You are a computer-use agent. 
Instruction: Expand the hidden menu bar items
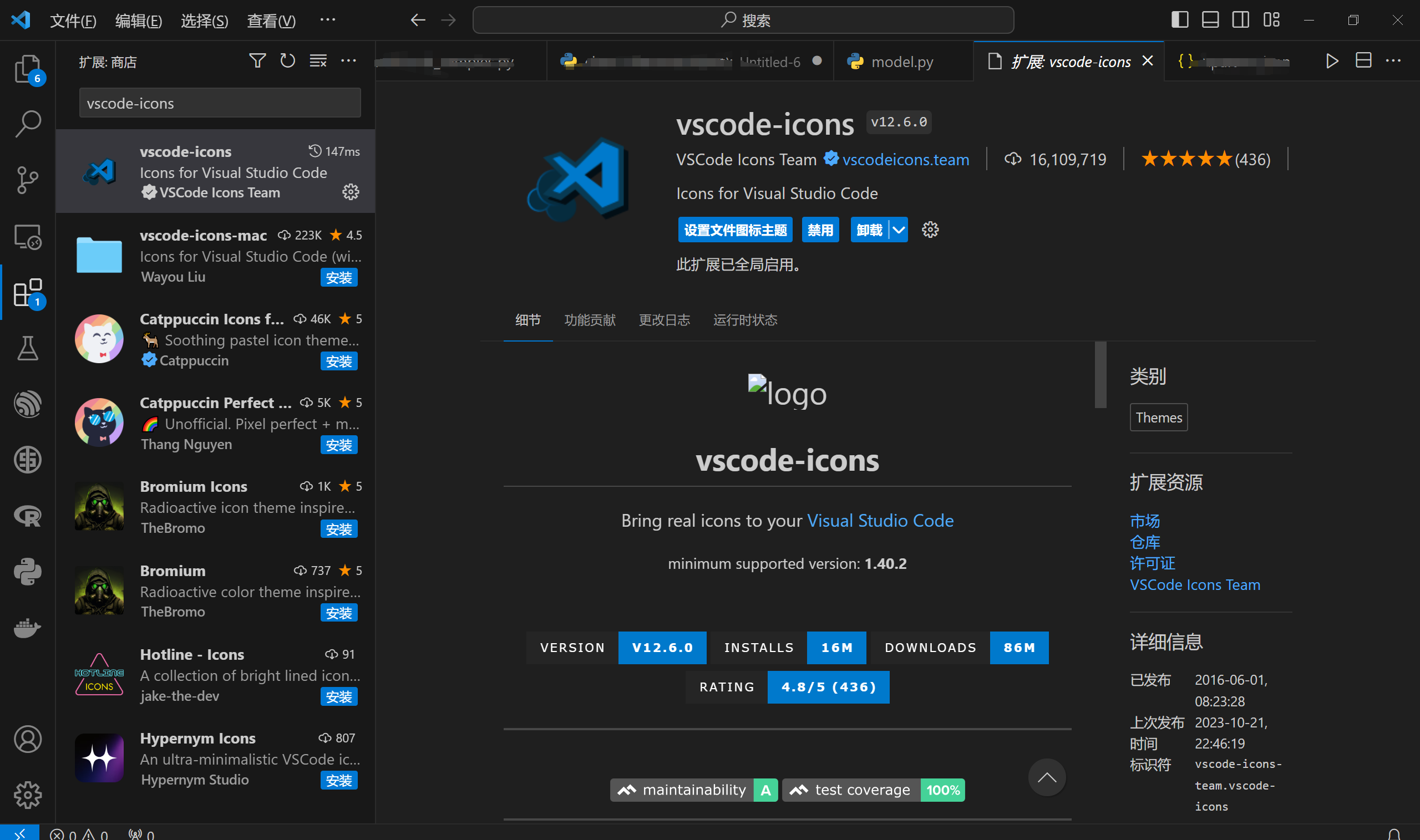328,20
